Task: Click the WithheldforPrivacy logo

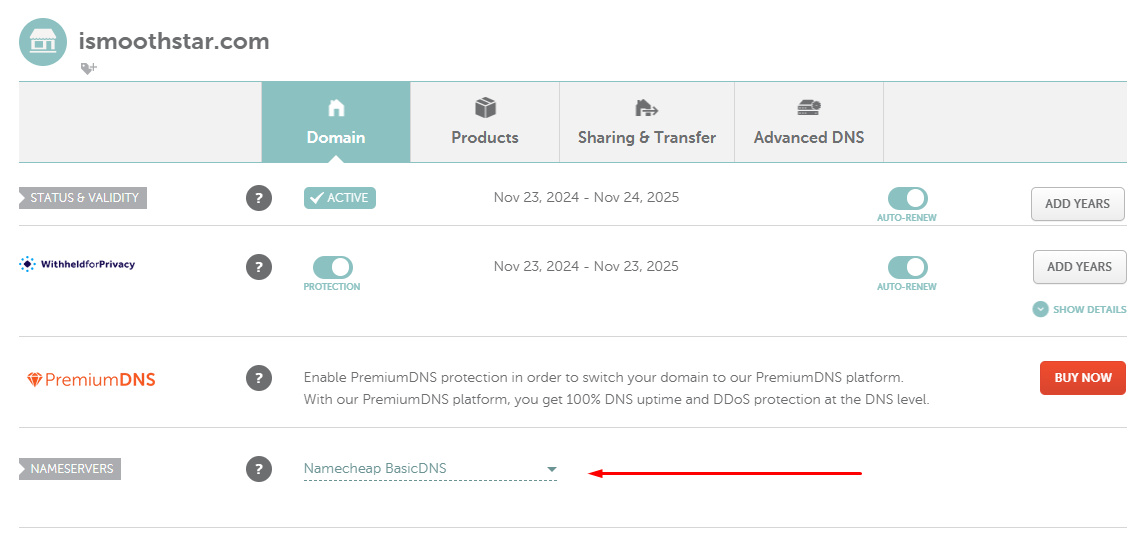Action: pyautogui.click(x=78, y=264)
